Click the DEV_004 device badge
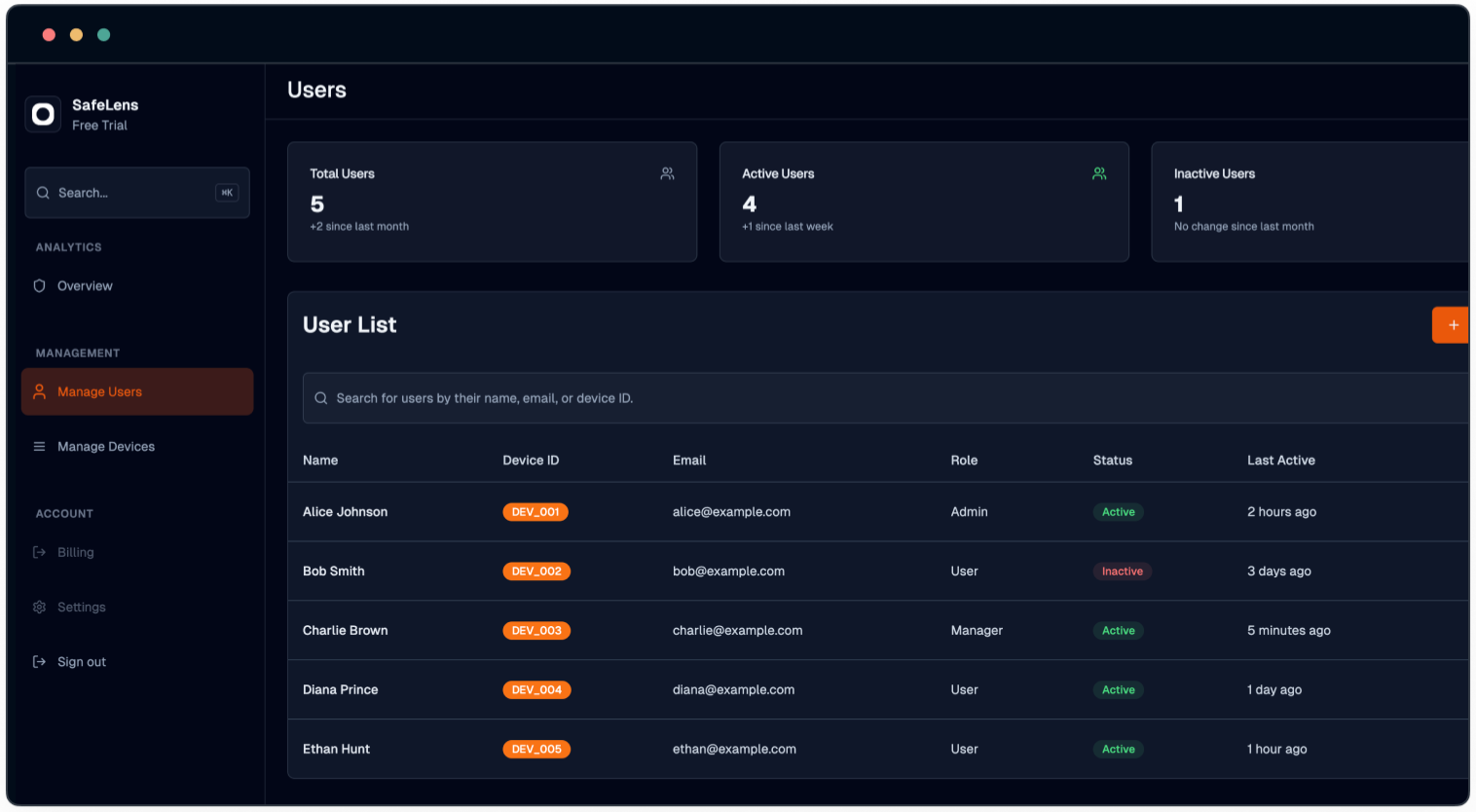This screenshot has height=812, width=1476. [x=536, y=690]
